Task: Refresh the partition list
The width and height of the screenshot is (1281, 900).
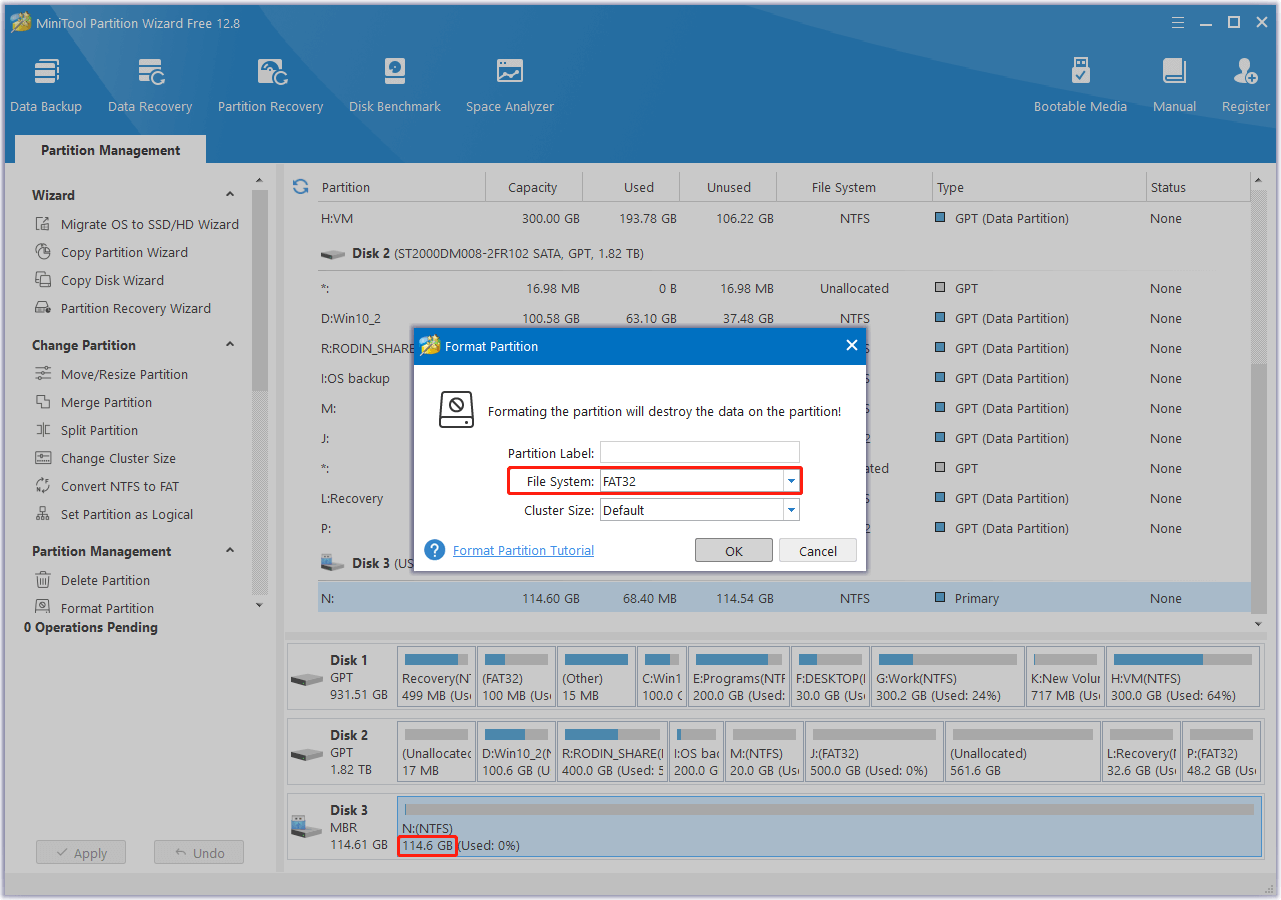Action: 300,187
